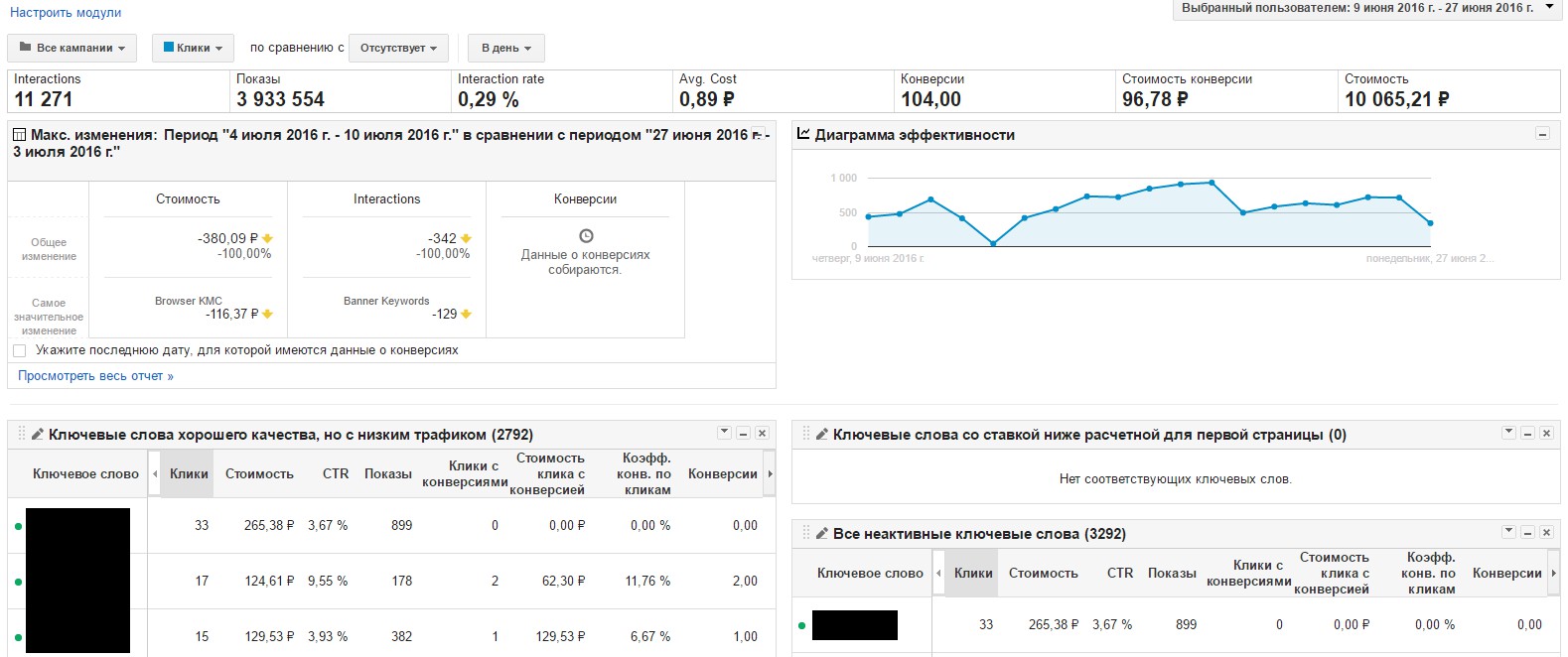Collapse the 'Диаграмма эффективности' chart panel
The image size is (1568, 657).
(1542, 134)
